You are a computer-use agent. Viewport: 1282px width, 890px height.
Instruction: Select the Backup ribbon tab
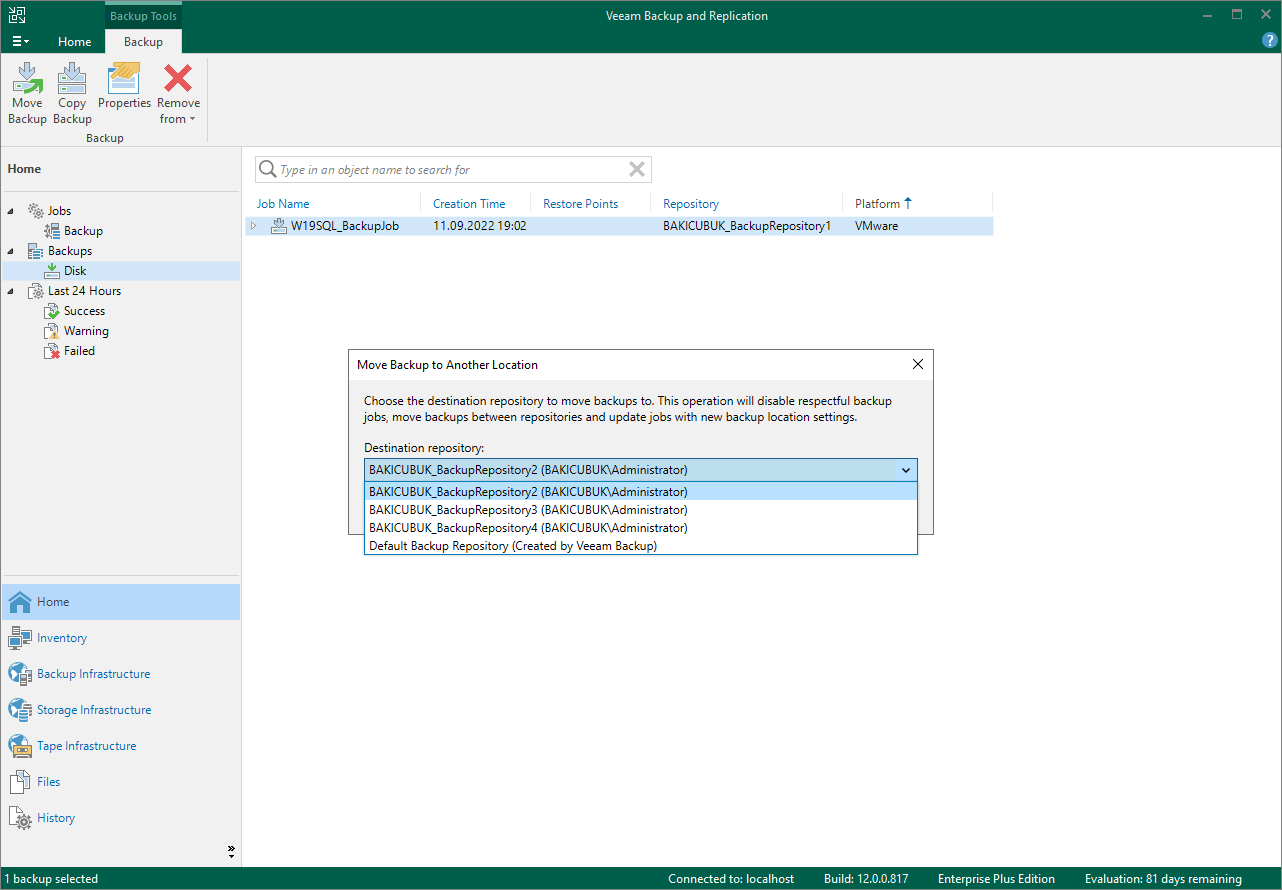tap(143, 42)
